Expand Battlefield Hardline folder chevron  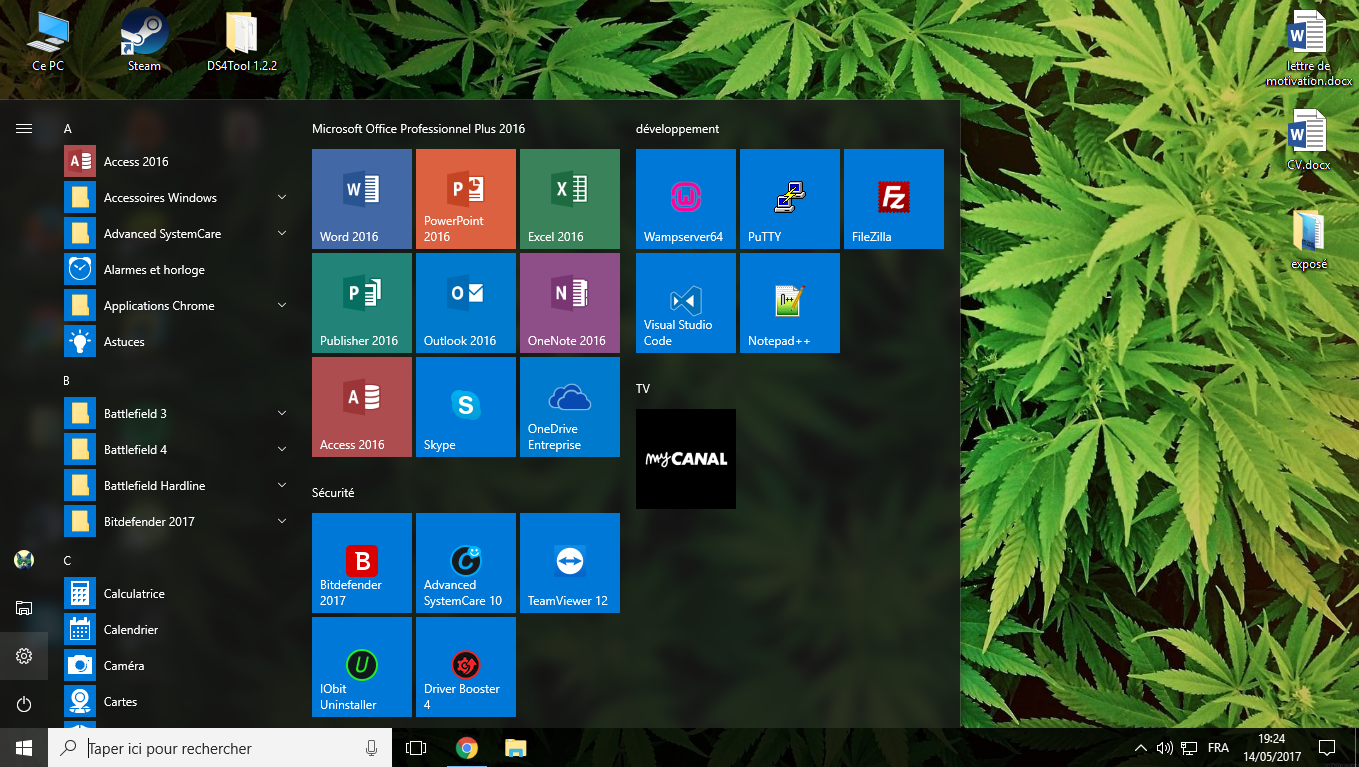click(x=282, y=485)
